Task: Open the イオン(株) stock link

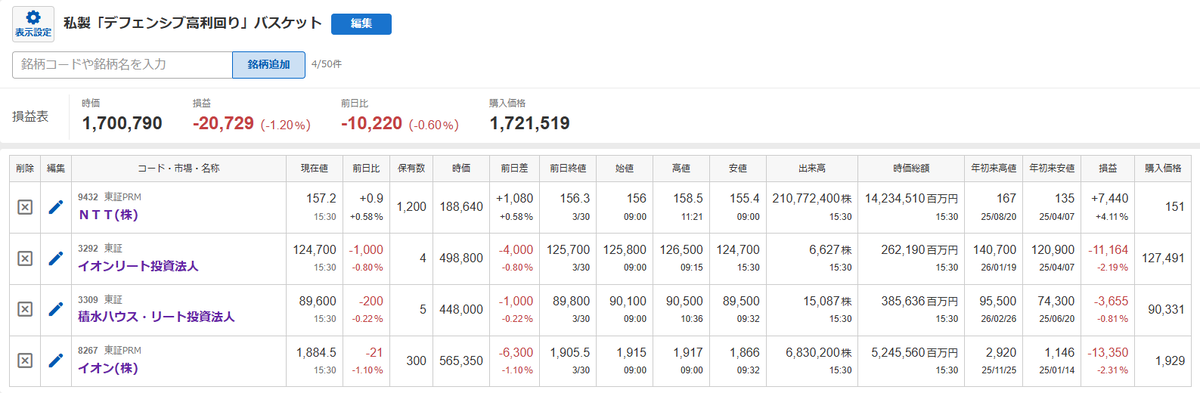Action: point(107,367)
